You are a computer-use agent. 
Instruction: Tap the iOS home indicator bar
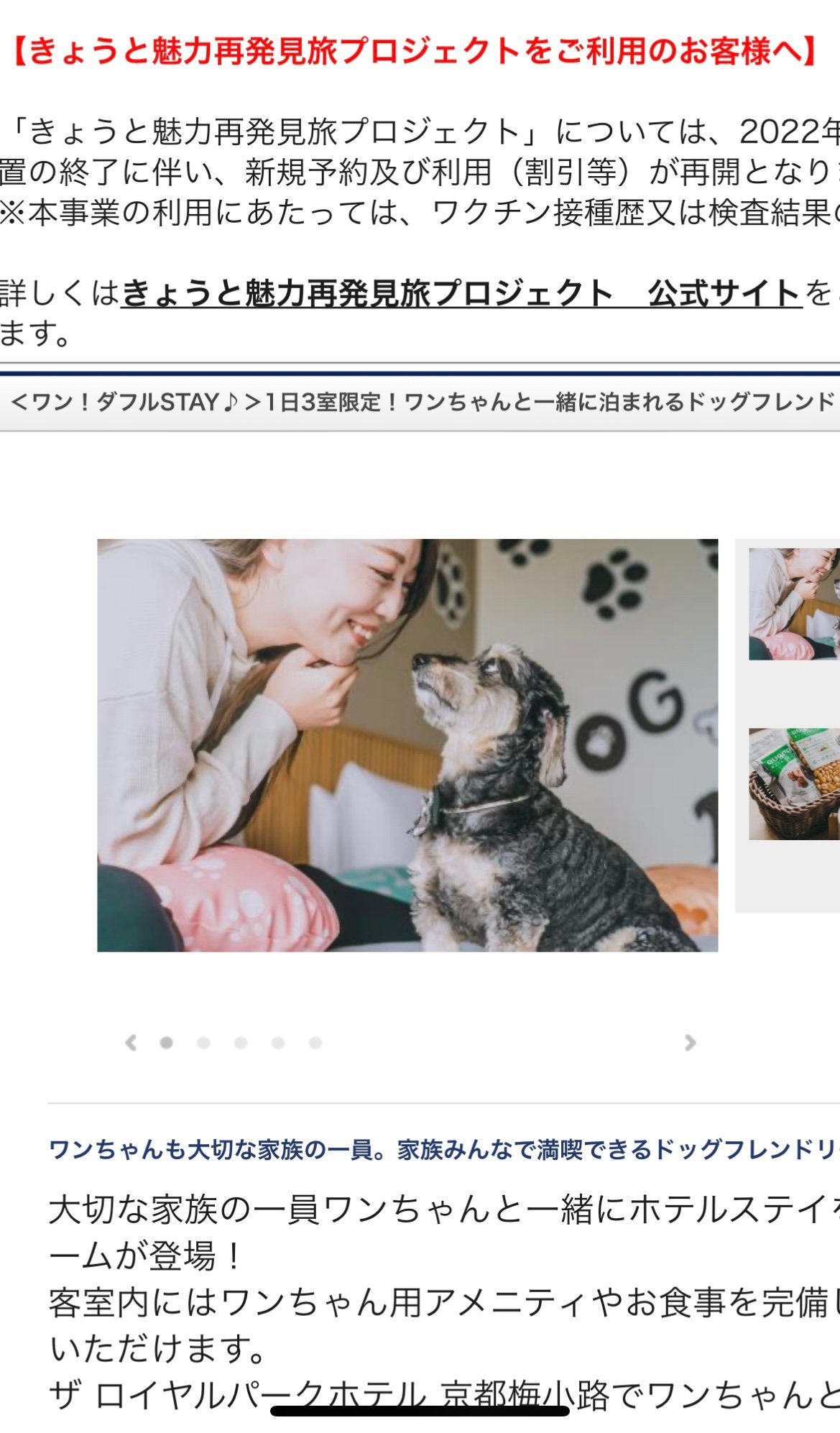click(420, 1410)
